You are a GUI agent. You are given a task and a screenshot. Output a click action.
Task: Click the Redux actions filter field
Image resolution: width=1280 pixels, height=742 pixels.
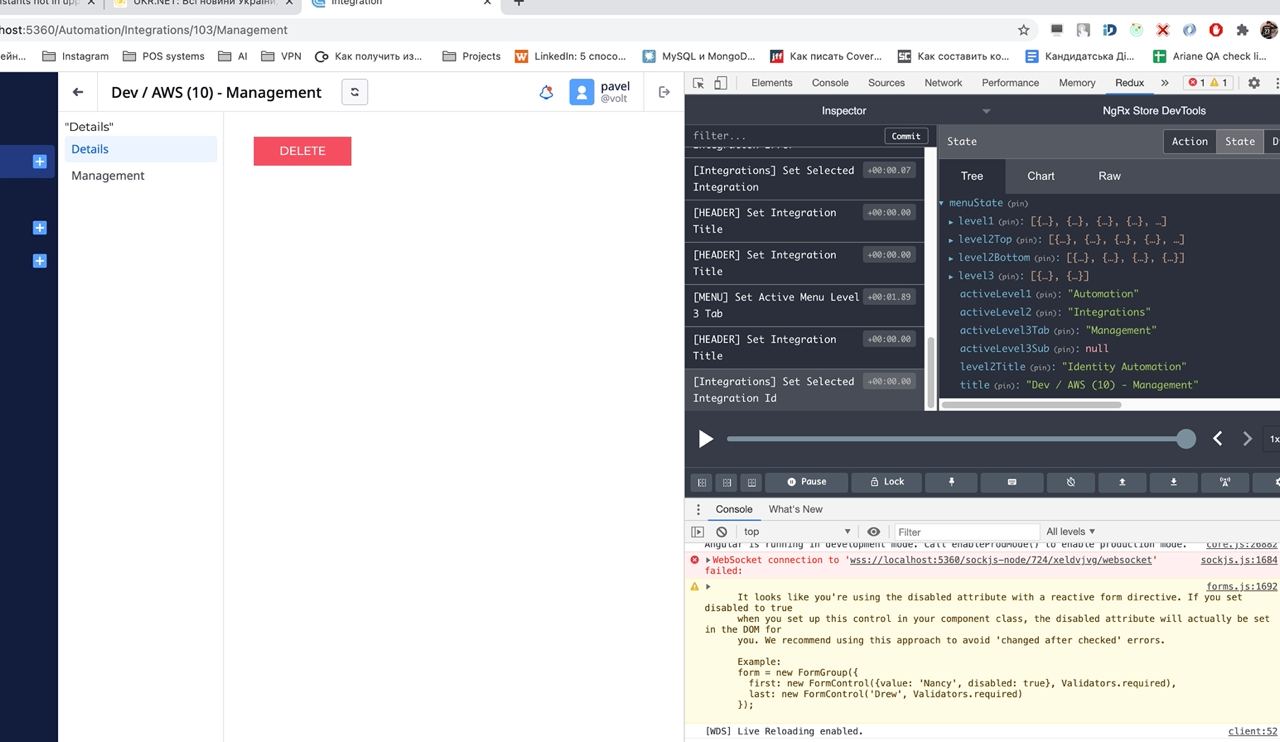coord(785,136)
